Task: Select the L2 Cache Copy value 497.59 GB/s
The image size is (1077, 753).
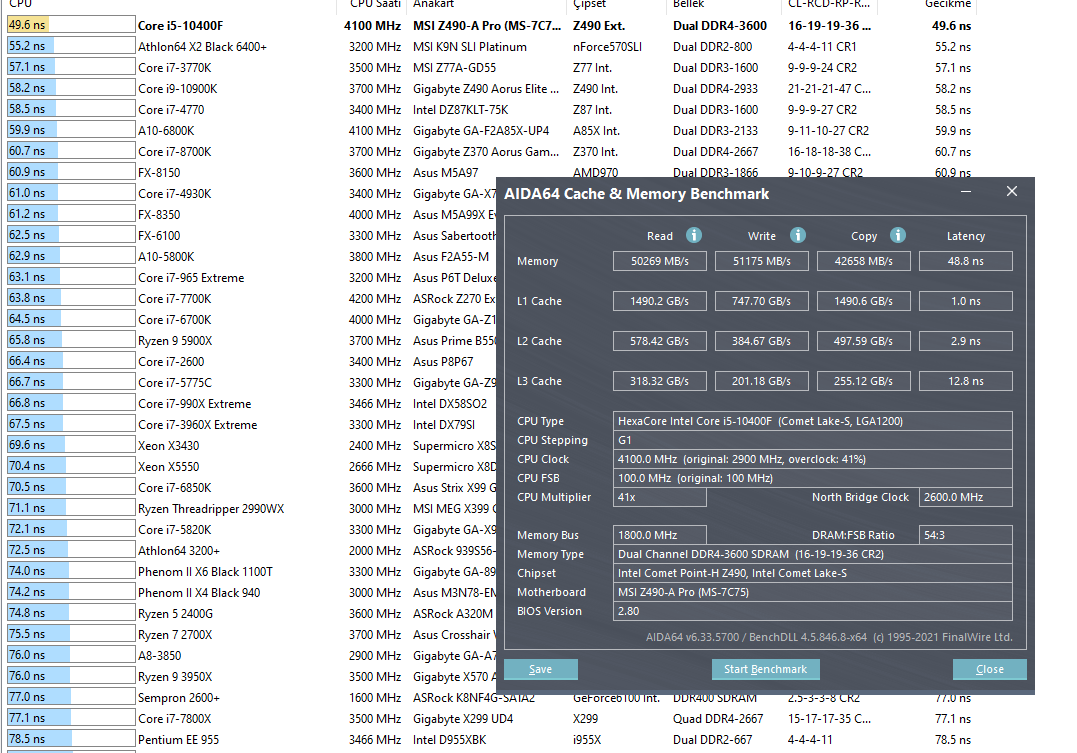Action: pyautogui.click(x=863, y=341)
